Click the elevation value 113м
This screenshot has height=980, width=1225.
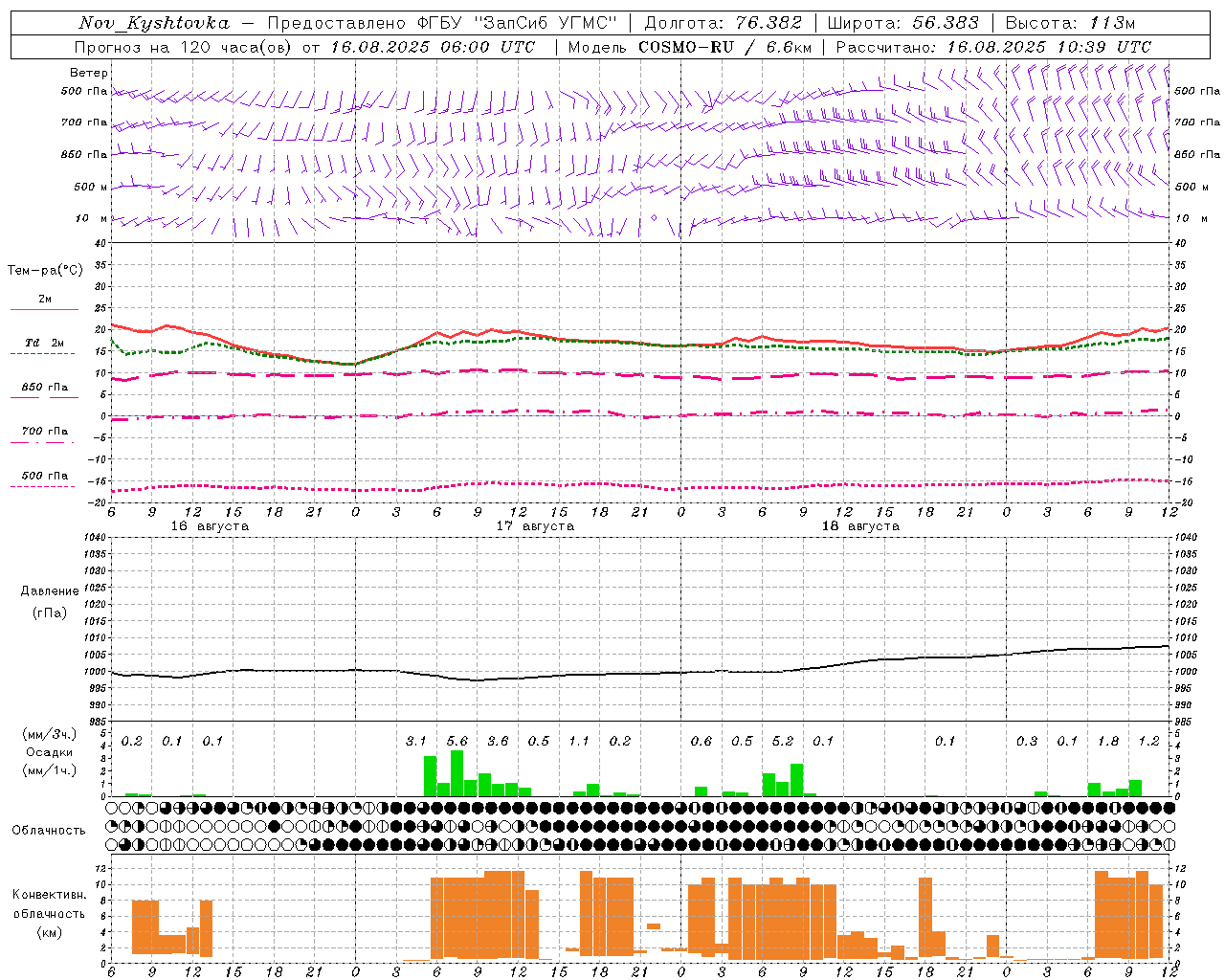pos(1112,23)
